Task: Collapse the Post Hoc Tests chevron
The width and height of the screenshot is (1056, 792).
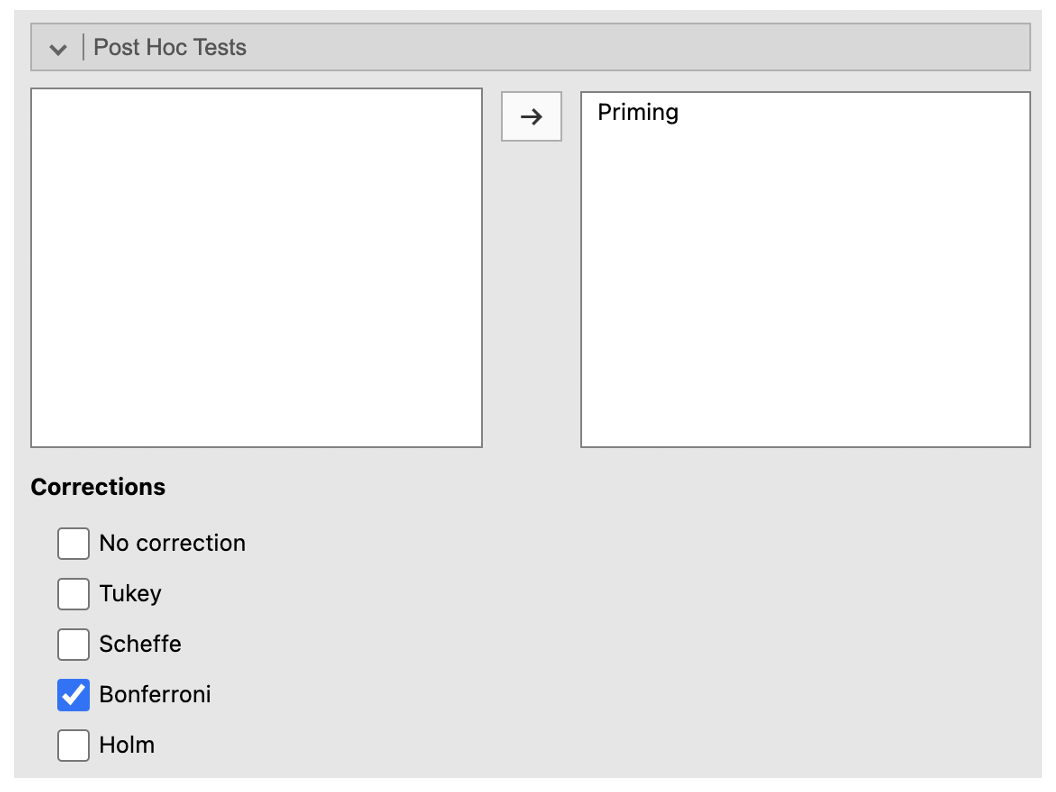Action: [58, 49]
